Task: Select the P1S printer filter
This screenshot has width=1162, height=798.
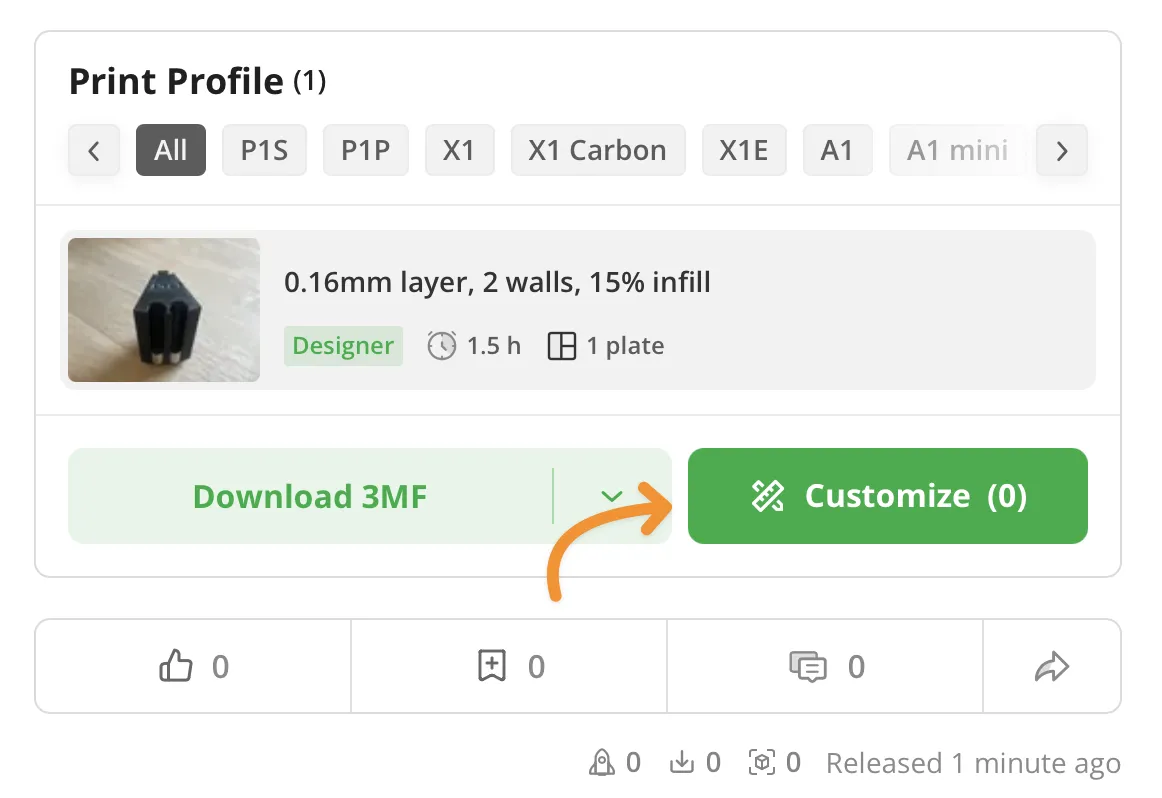Action: pos(264,150)
